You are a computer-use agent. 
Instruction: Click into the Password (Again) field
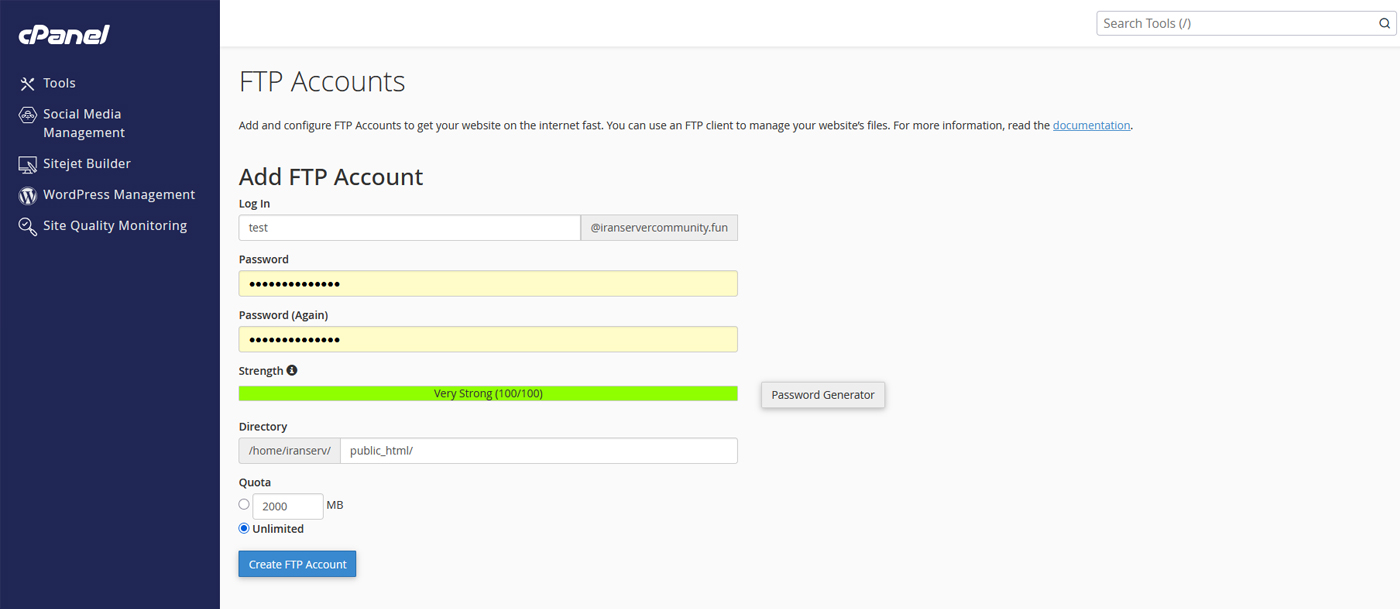click(x=488, y=339)
